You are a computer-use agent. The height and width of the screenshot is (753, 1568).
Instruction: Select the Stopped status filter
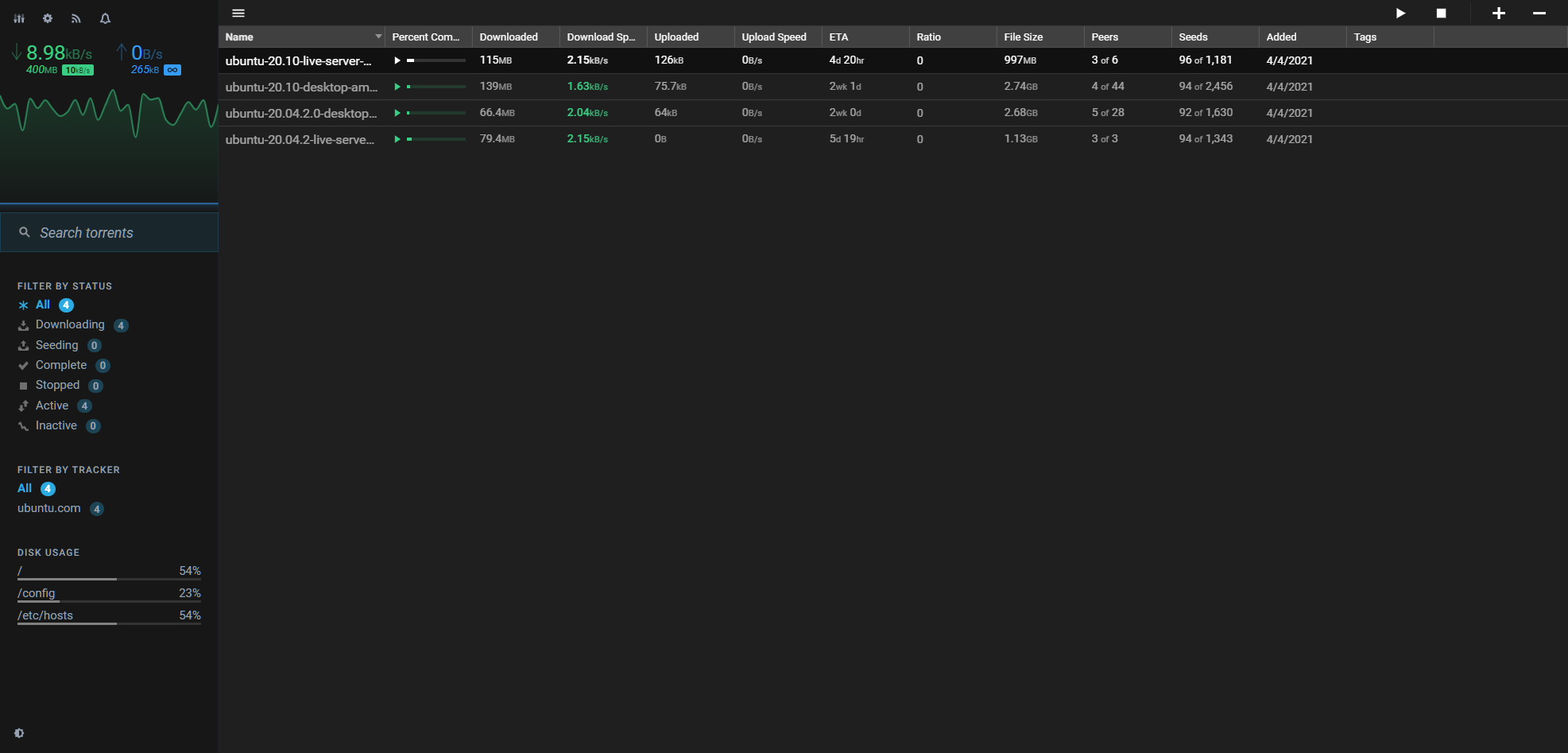[x=57, y=385]
